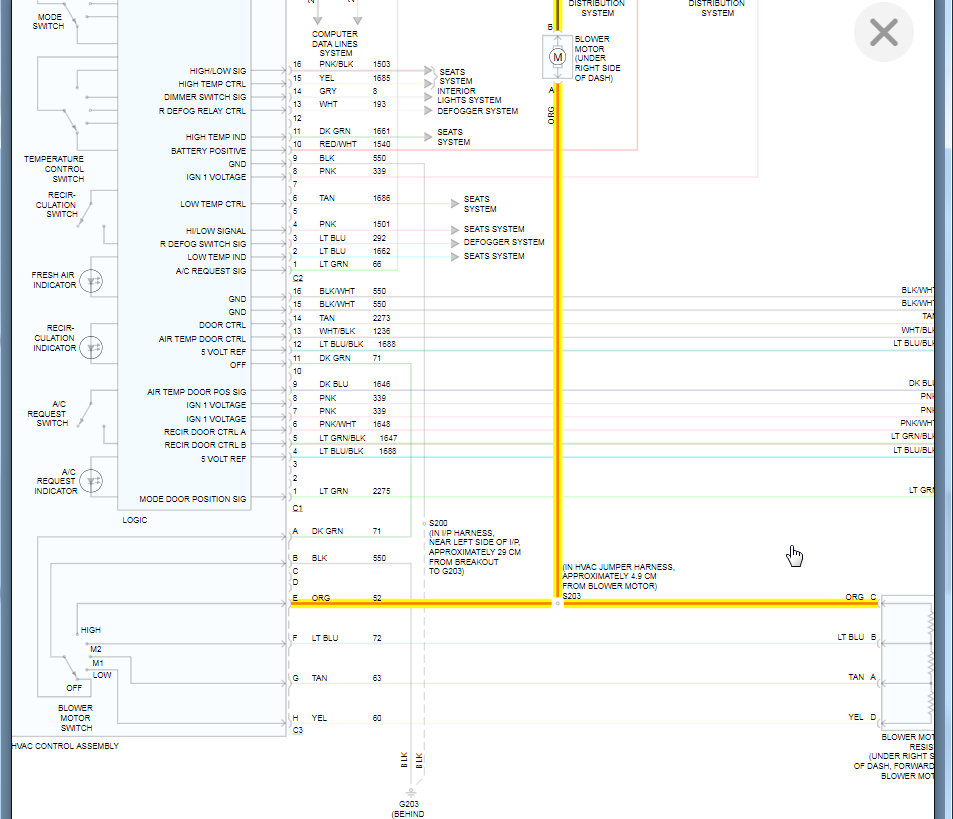Click the HVAC CONTROL ASSEMBLY label

[66, 746]
